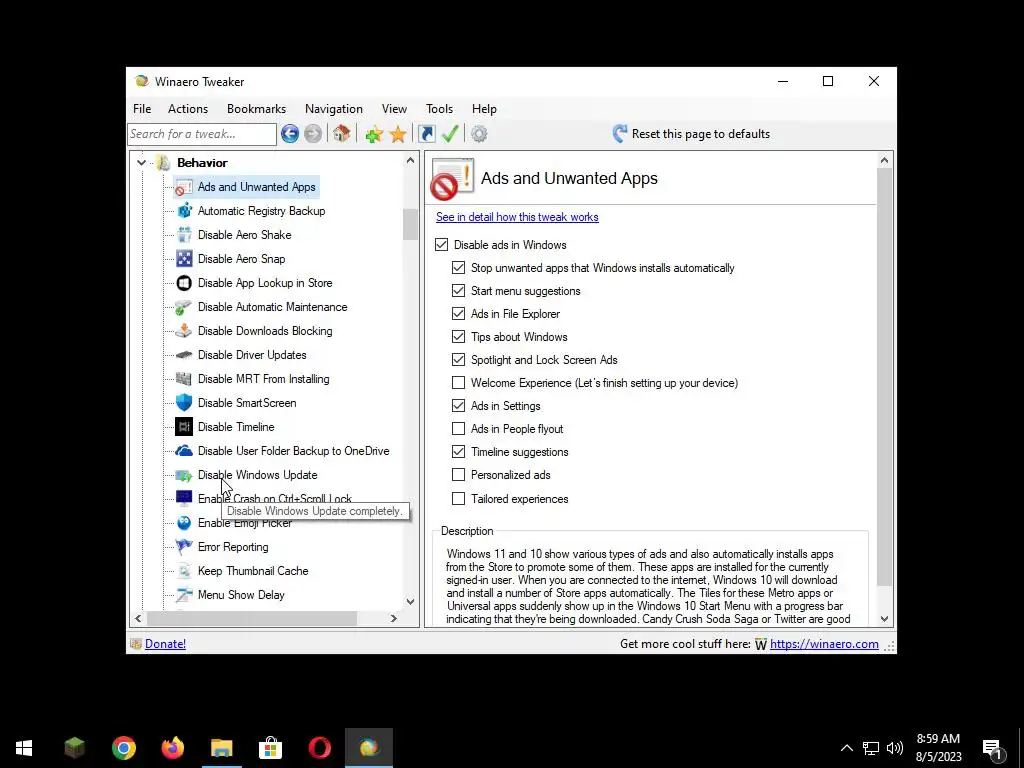Select Enable Crash on Ctrl+Scroll Lock item

coord(274,499)
